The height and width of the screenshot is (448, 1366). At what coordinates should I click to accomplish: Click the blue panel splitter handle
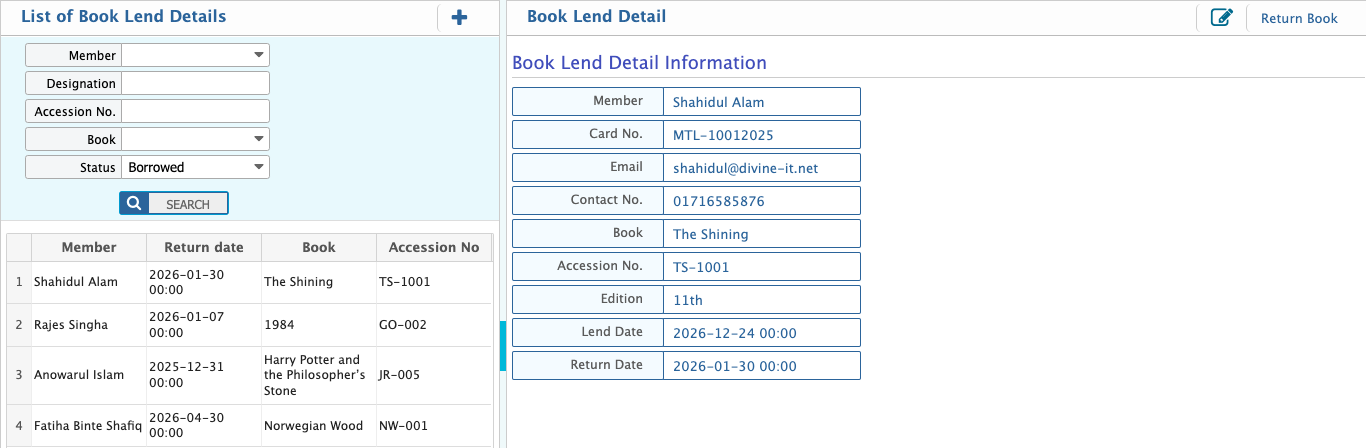(503, 346)
